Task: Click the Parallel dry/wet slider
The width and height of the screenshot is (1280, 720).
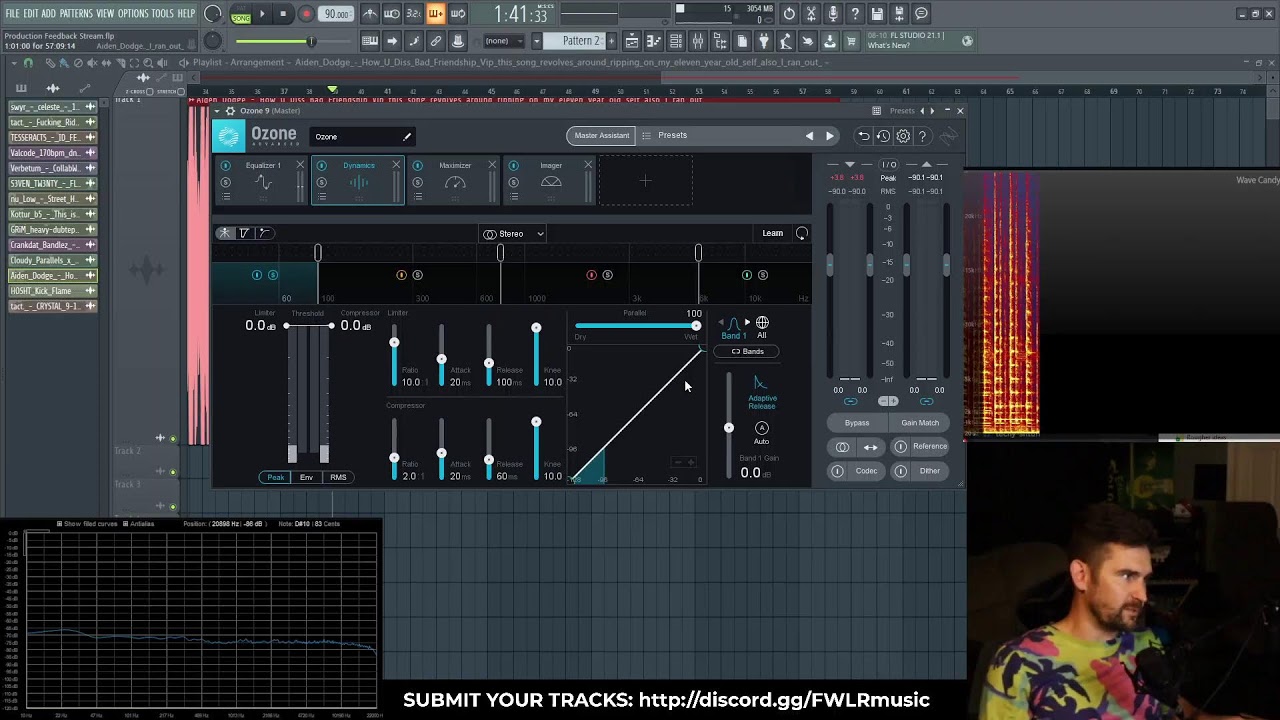Action: pos(637,325)
